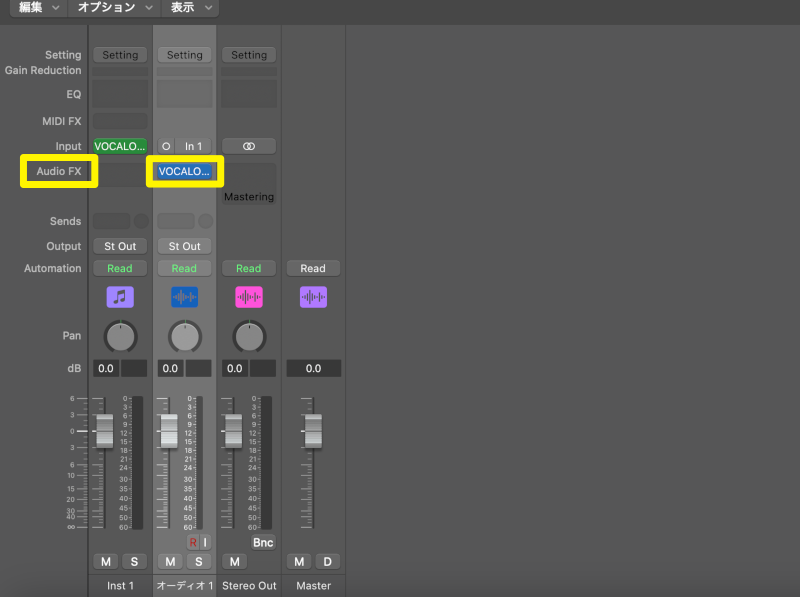The image size is (800, 597).
Task: Click the stereo format icon on Stereo Out
Action: coord(249,146)
